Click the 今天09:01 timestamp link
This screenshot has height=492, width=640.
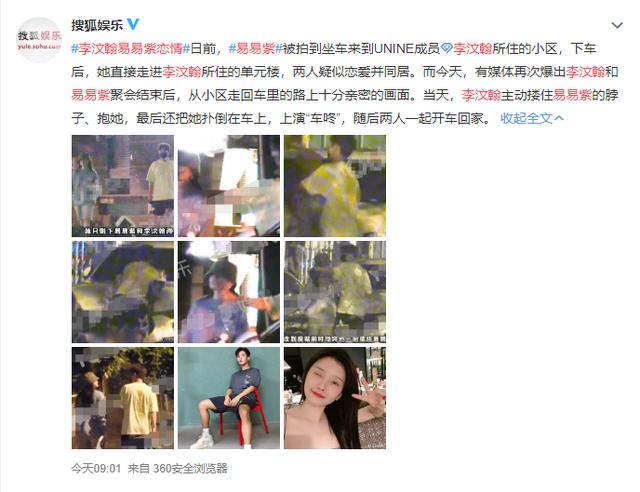click(x=96, y=468)
